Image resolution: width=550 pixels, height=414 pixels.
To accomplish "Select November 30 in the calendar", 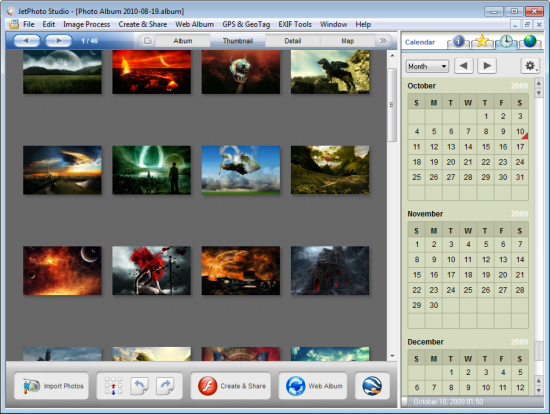I will point(434,305).
